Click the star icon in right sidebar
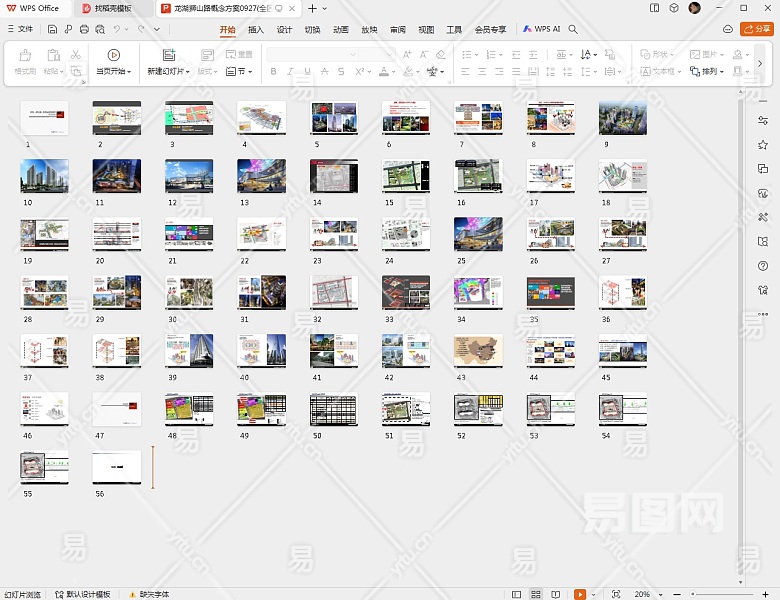Screen dimensions: 780x600 tap(763, 144)
